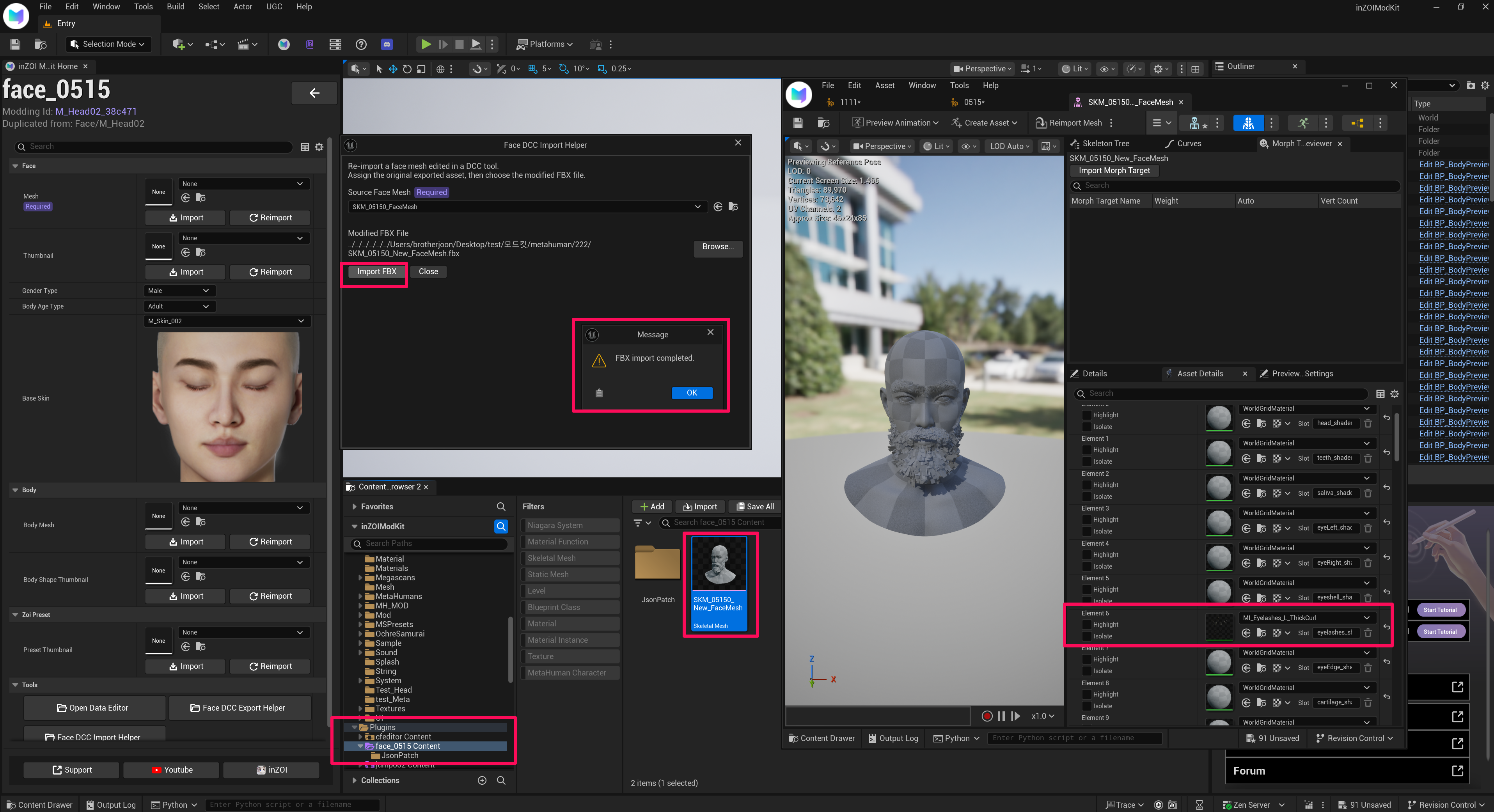Open the UGC menu in main menu bar
The image size is (1494, 812).
(x=274, y=7)
